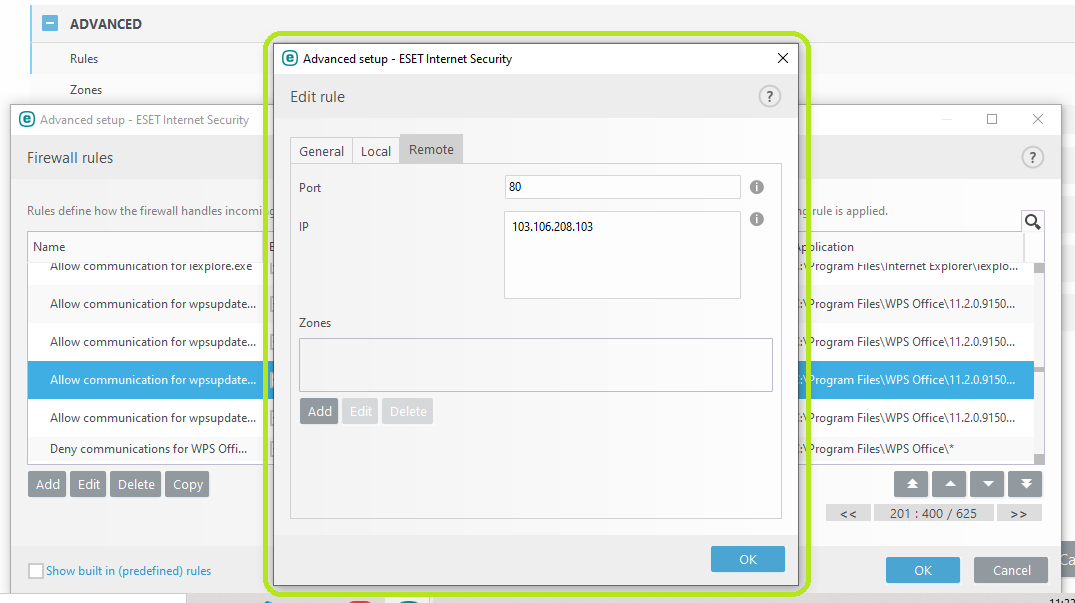Confirm Edit rule dialog with OK
This screenshot has width=1075, height=603.
(747, 559)
